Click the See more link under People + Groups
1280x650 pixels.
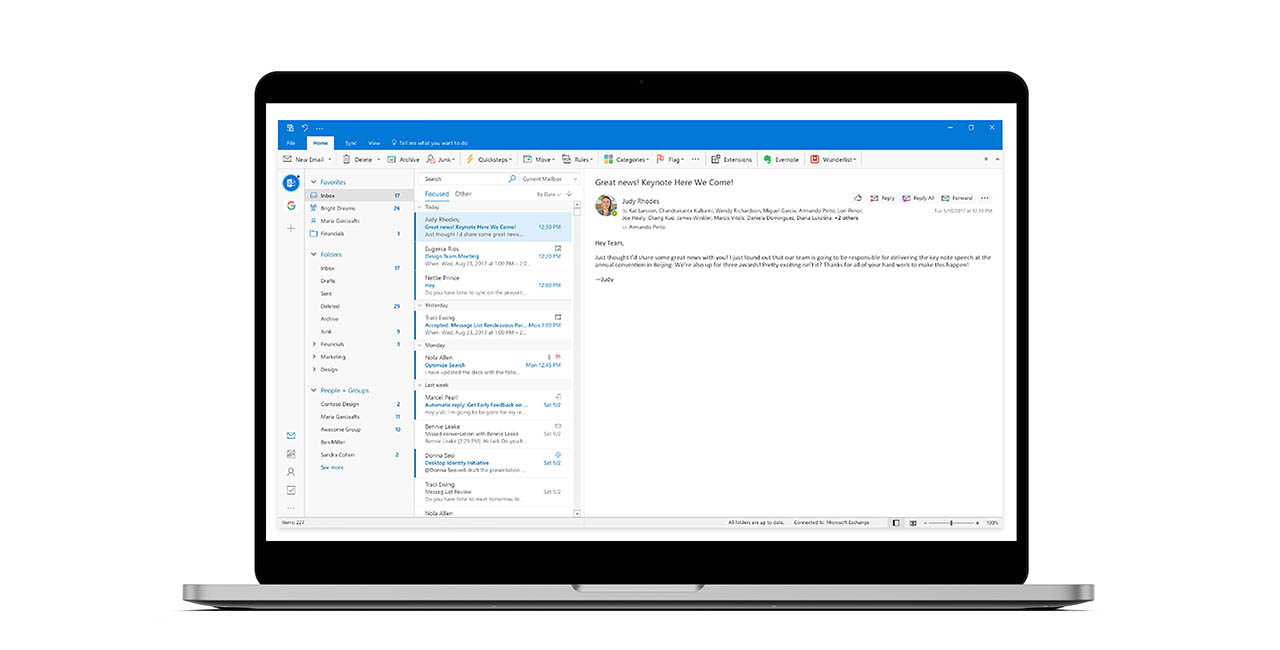(x=332, y=467)
